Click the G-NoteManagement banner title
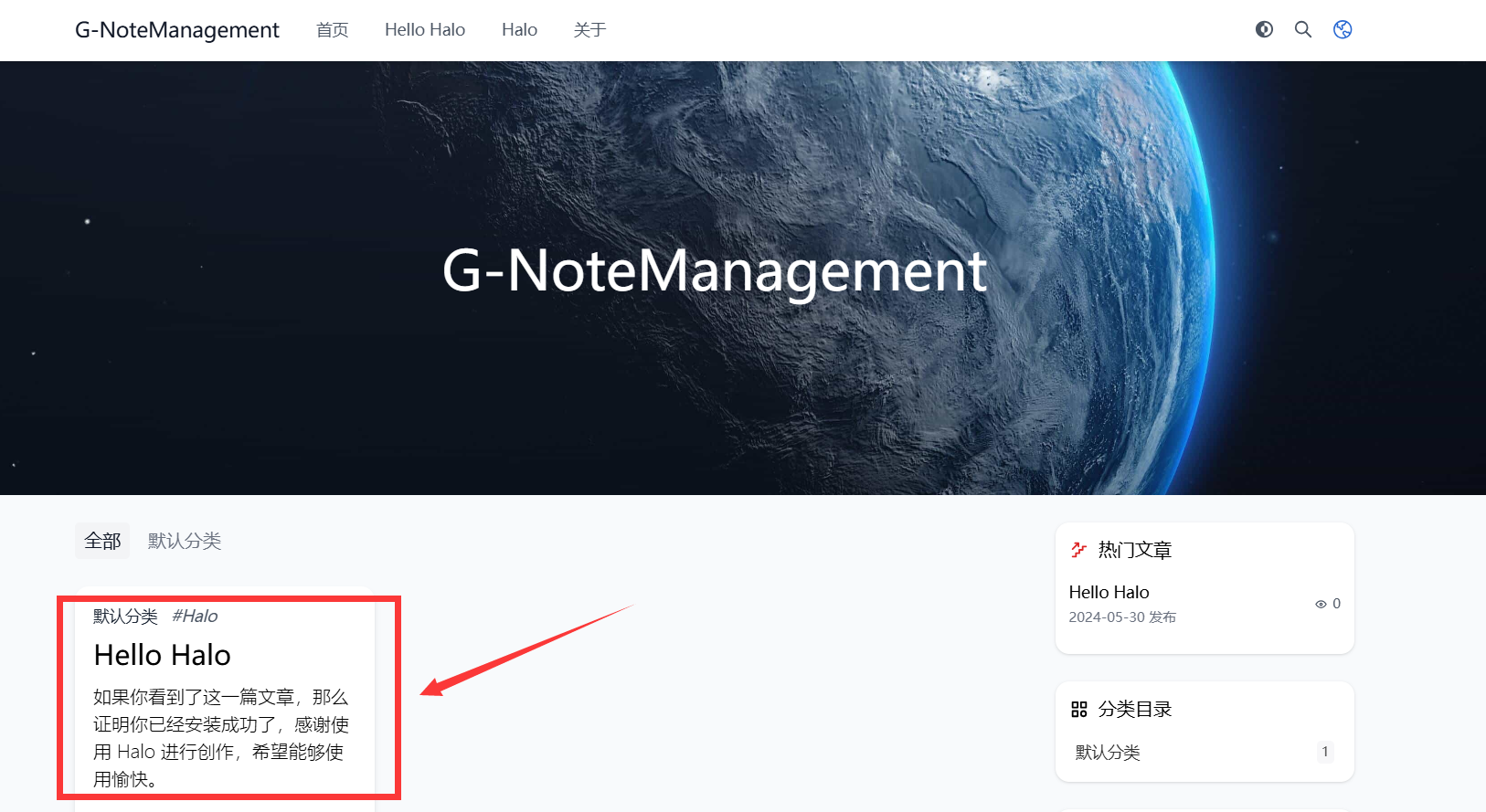The width and height of the screenshot is (1486, 812). tap(715, 271)
